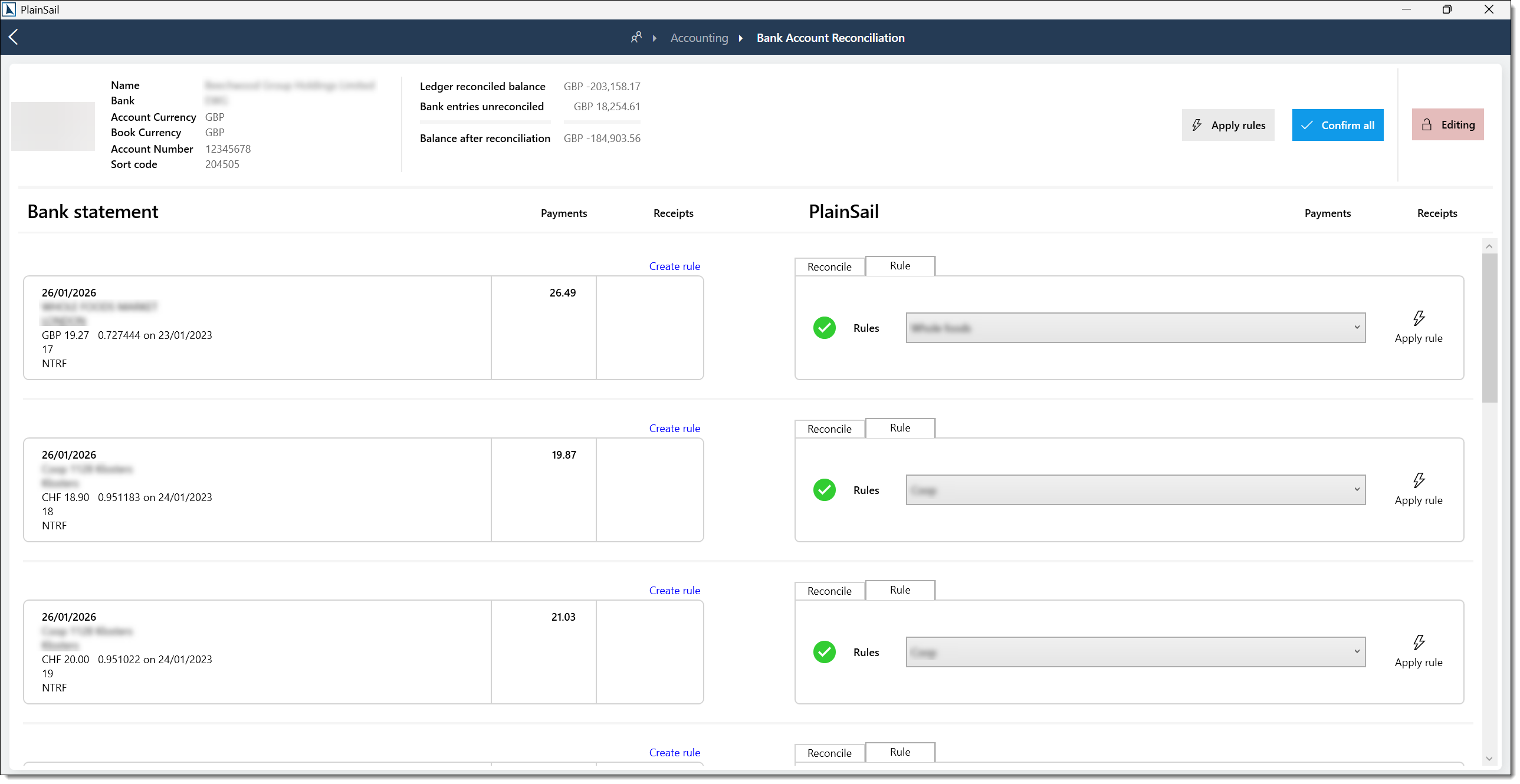Toggle the green check on the 21.03 entry's rule

click(x=825, y=653)
